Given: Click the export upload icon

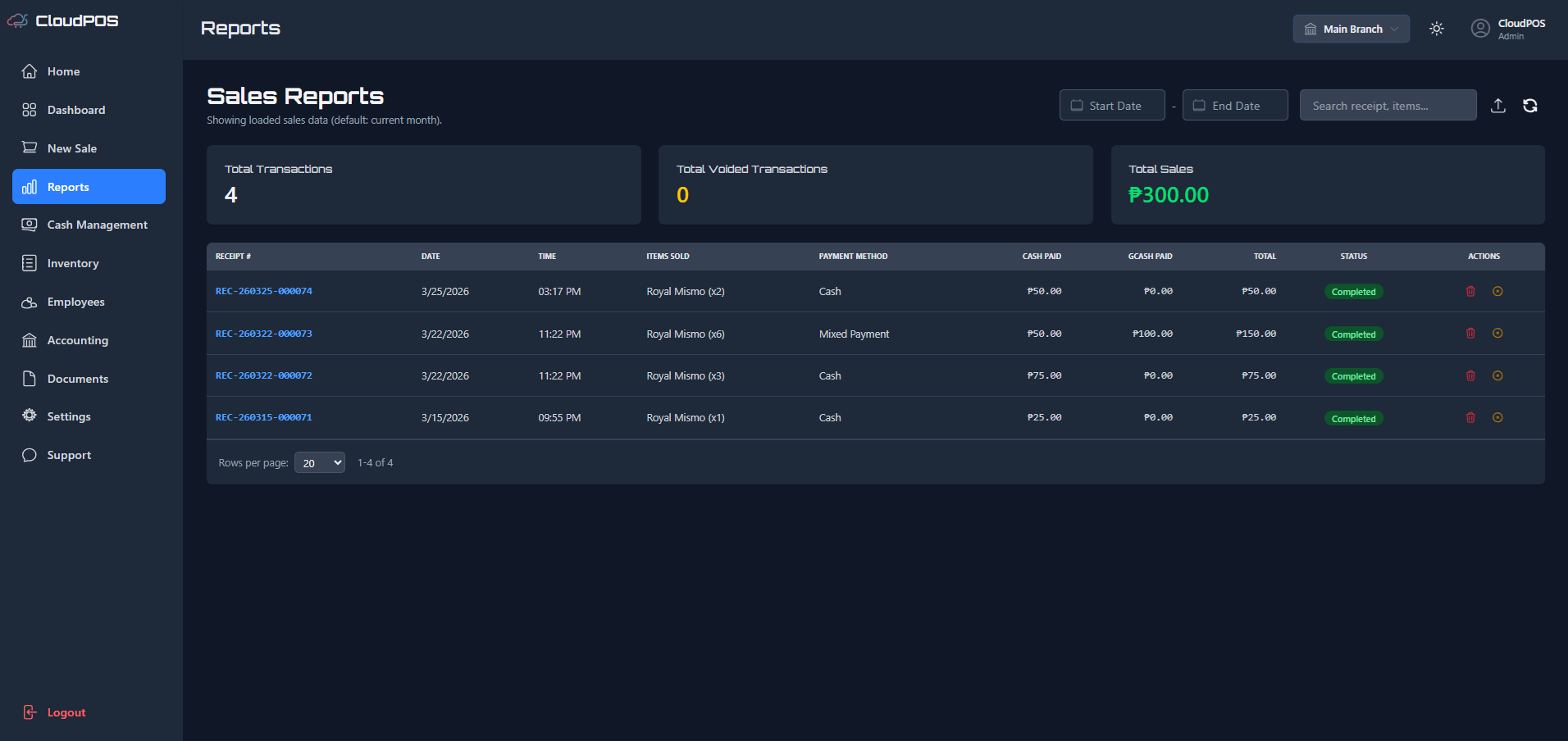Looking at the screenshot, I should pyautogui.click(x=1498, y=106).
